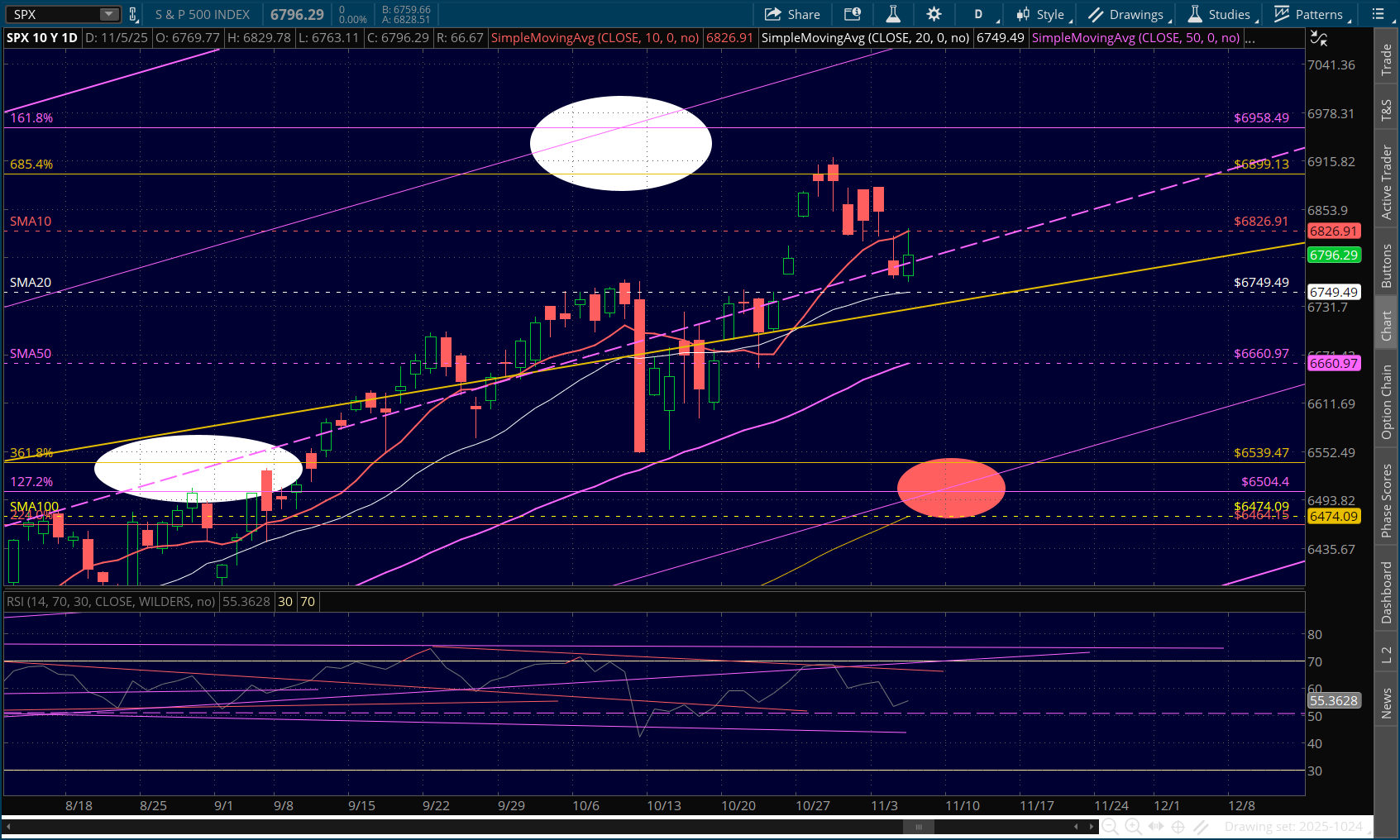Screen dimensions: 1400x840
Task: Open the list layout menu icon at top right
Action: 1379,14
